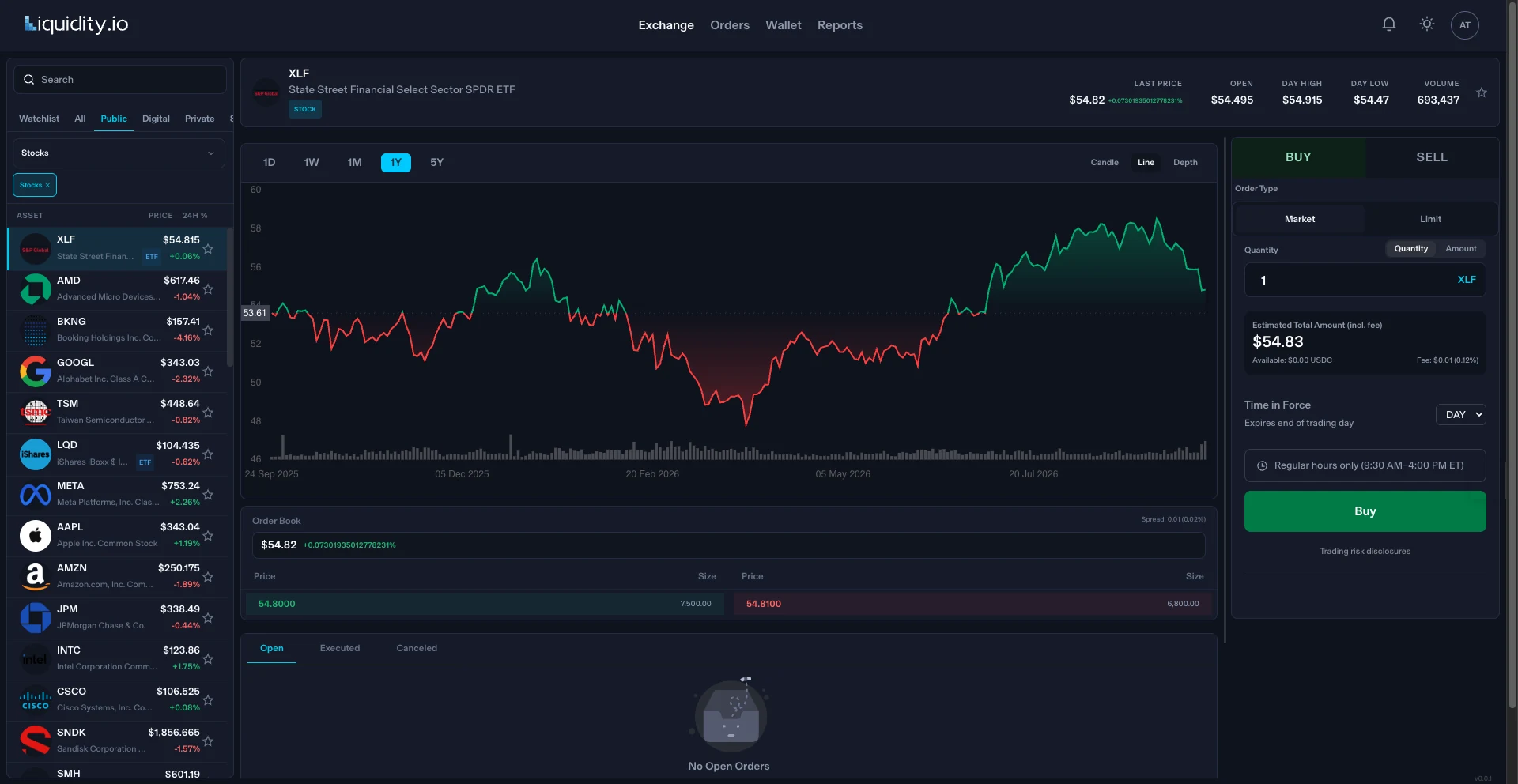The image size is (1518, 784).
Task: Open the Regular hours only selector
Action: (1365, 465)
